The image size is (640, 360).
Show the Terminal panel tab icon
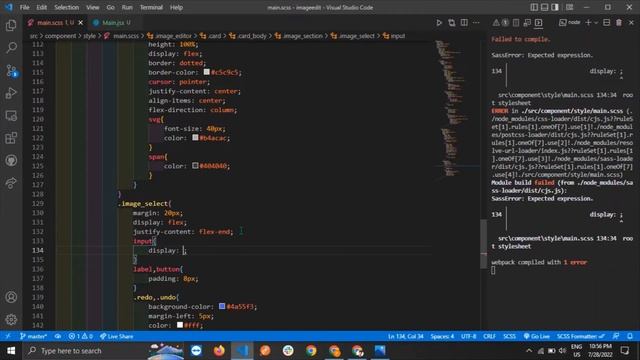[538, 23]
